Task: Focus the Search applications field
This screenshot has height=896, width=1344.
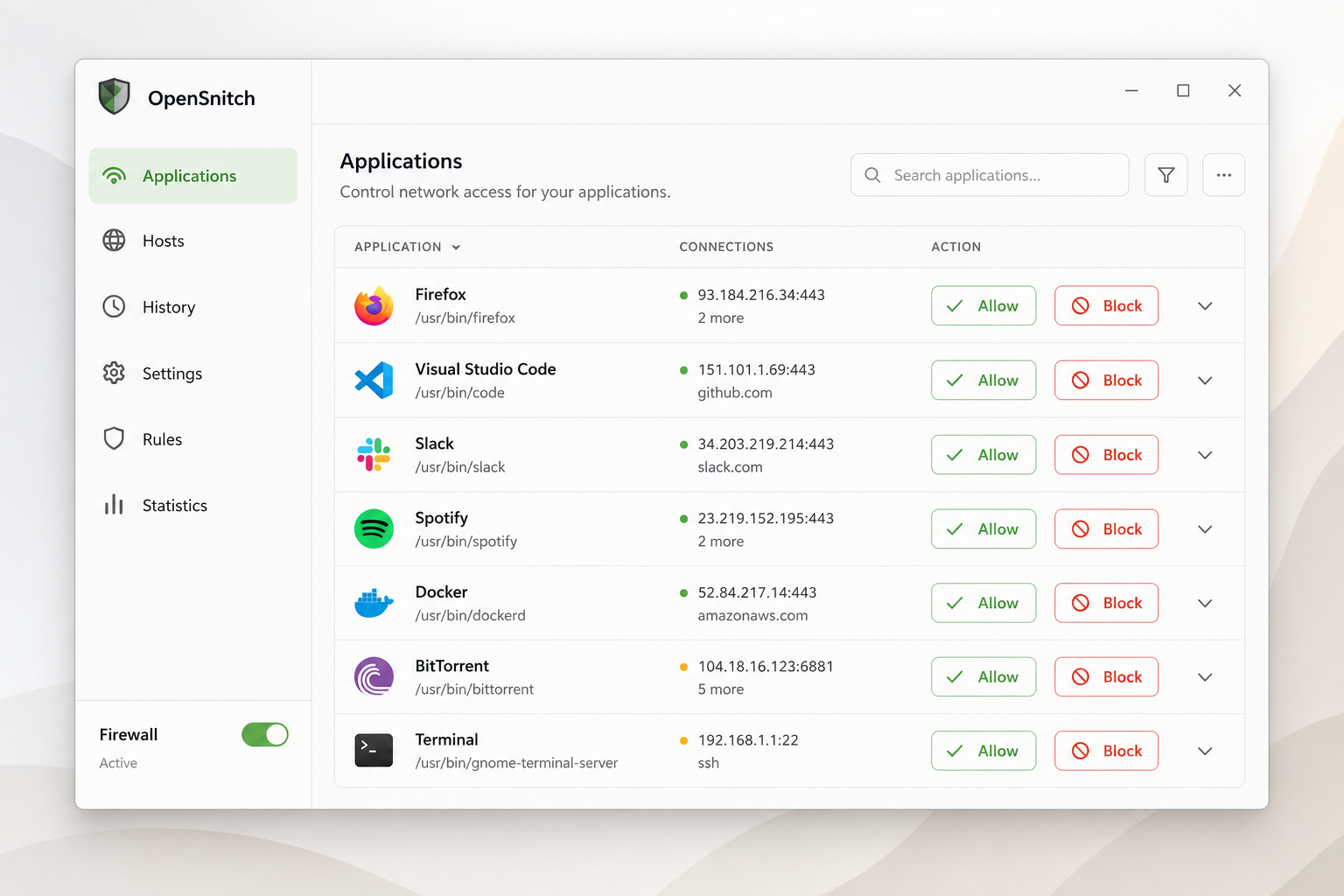Action: pos(989,175)
